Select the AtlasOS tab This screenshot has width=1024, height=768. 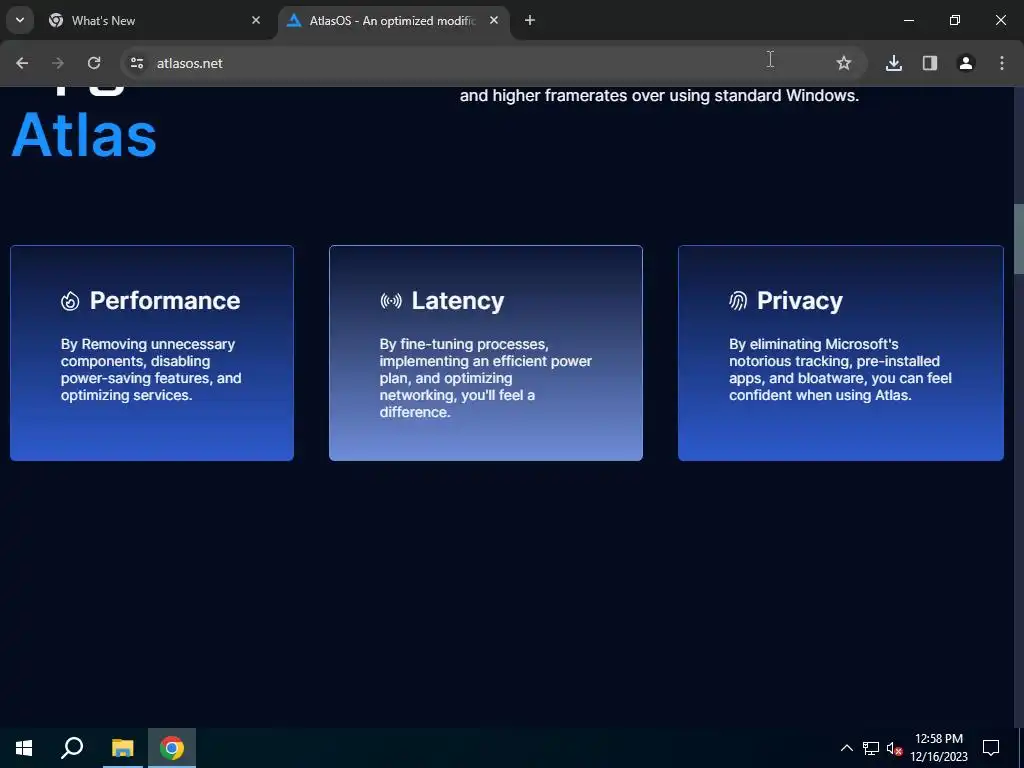pyautogui.click(x=393, y=21)
